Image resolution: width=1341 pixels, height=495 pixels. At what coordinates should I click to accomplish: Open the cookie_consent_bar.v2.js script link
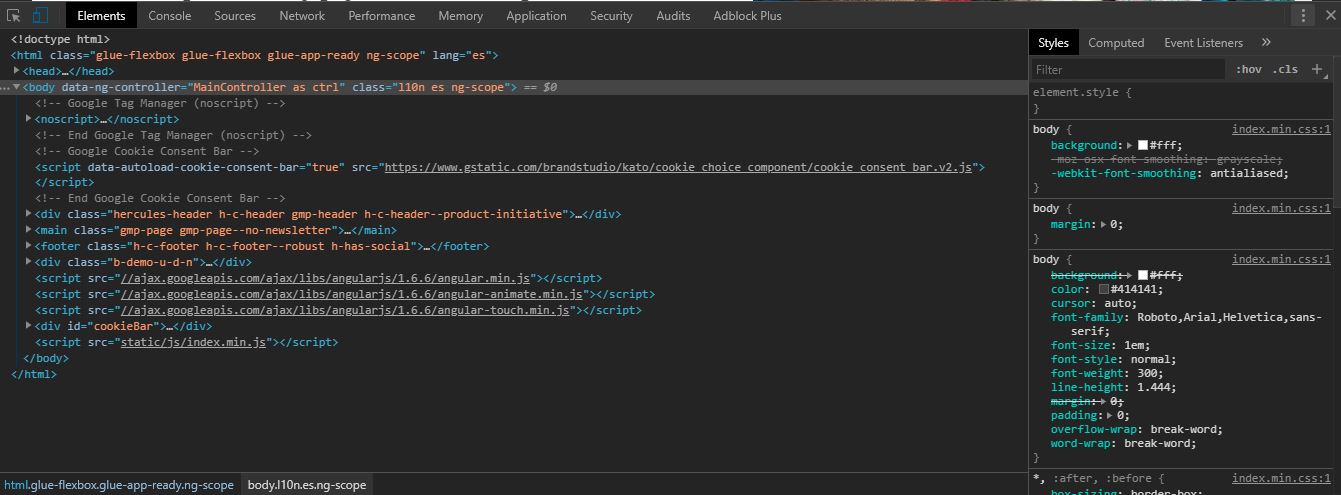pos(678,167)
